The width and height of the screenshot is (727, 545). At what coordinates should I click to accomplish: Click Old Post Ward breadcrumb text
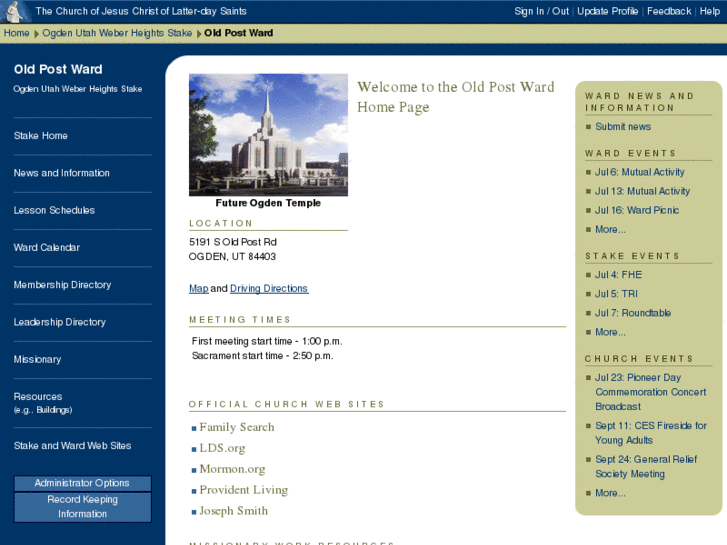[238, 33]
